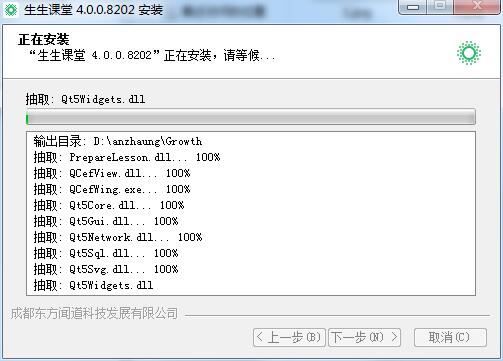Screen dimensions: 503x361
Task: Minimize the installer window
Action: (413, 7)
